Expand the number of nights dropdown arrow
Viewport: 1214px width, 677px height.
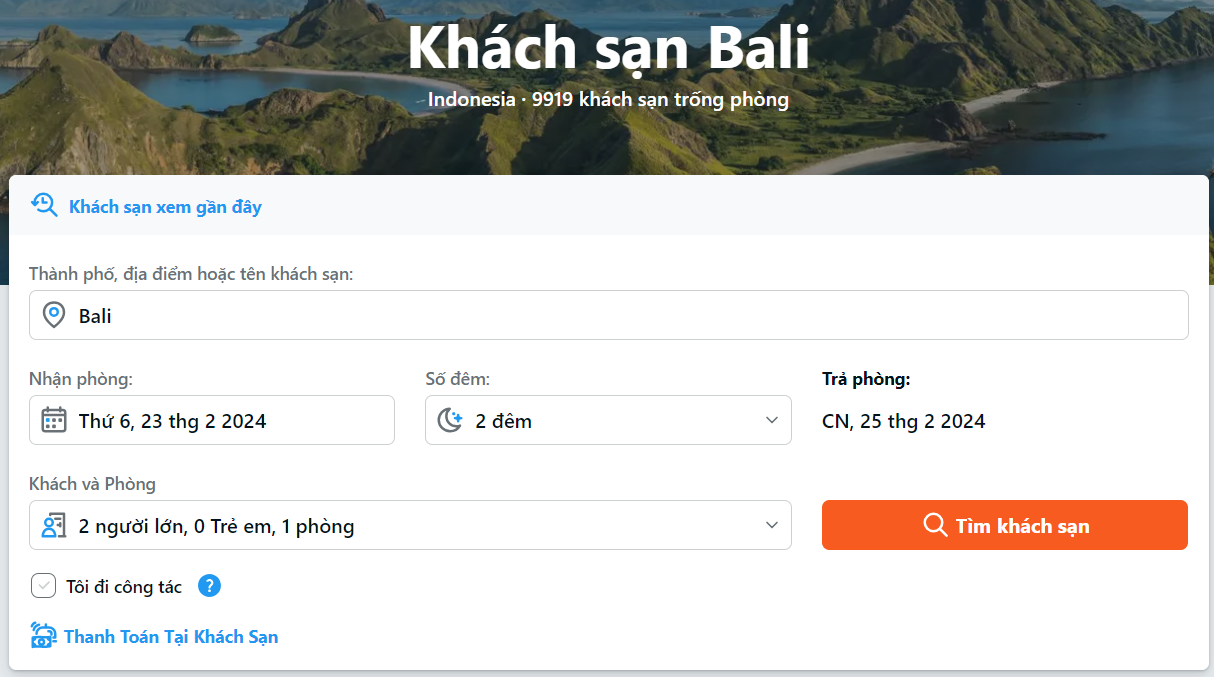click(x=771, y=420)
